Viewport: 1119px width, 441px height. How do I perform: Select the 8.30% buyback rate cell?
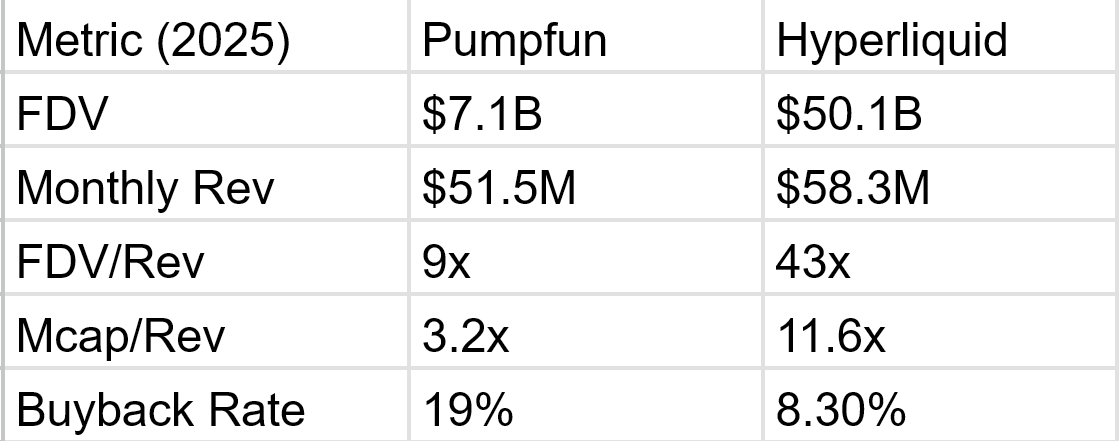point(841,410)
